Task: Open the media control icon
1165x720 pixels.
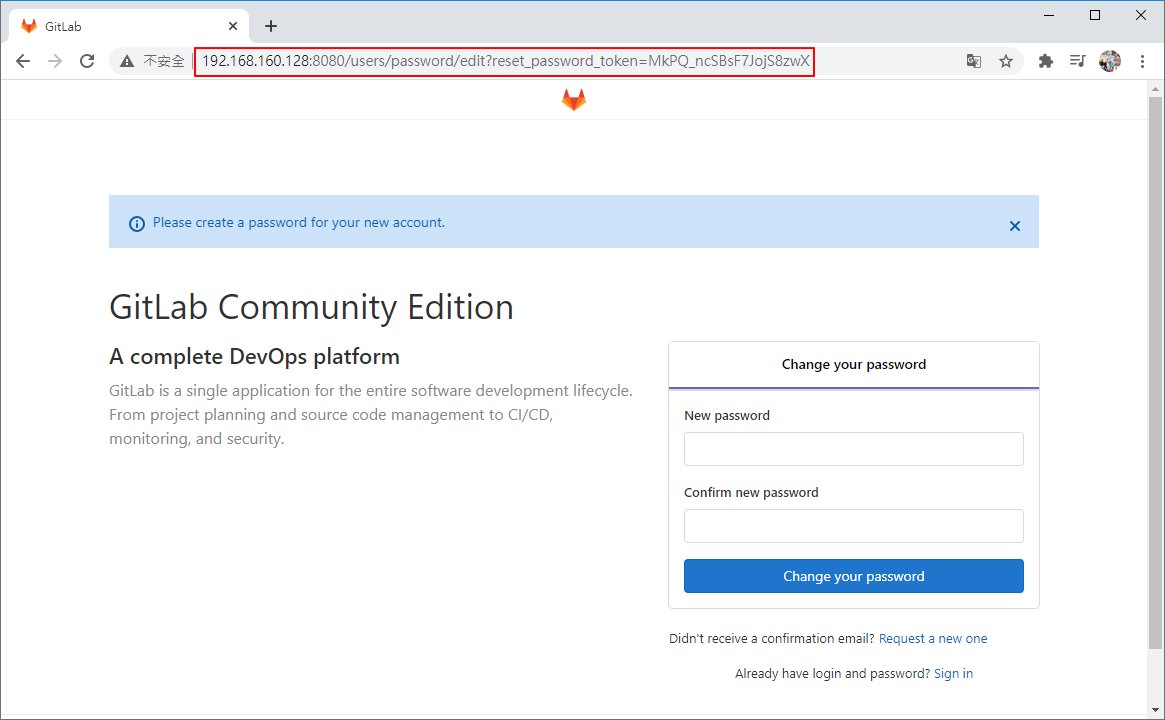Action: coord(1077,61)
